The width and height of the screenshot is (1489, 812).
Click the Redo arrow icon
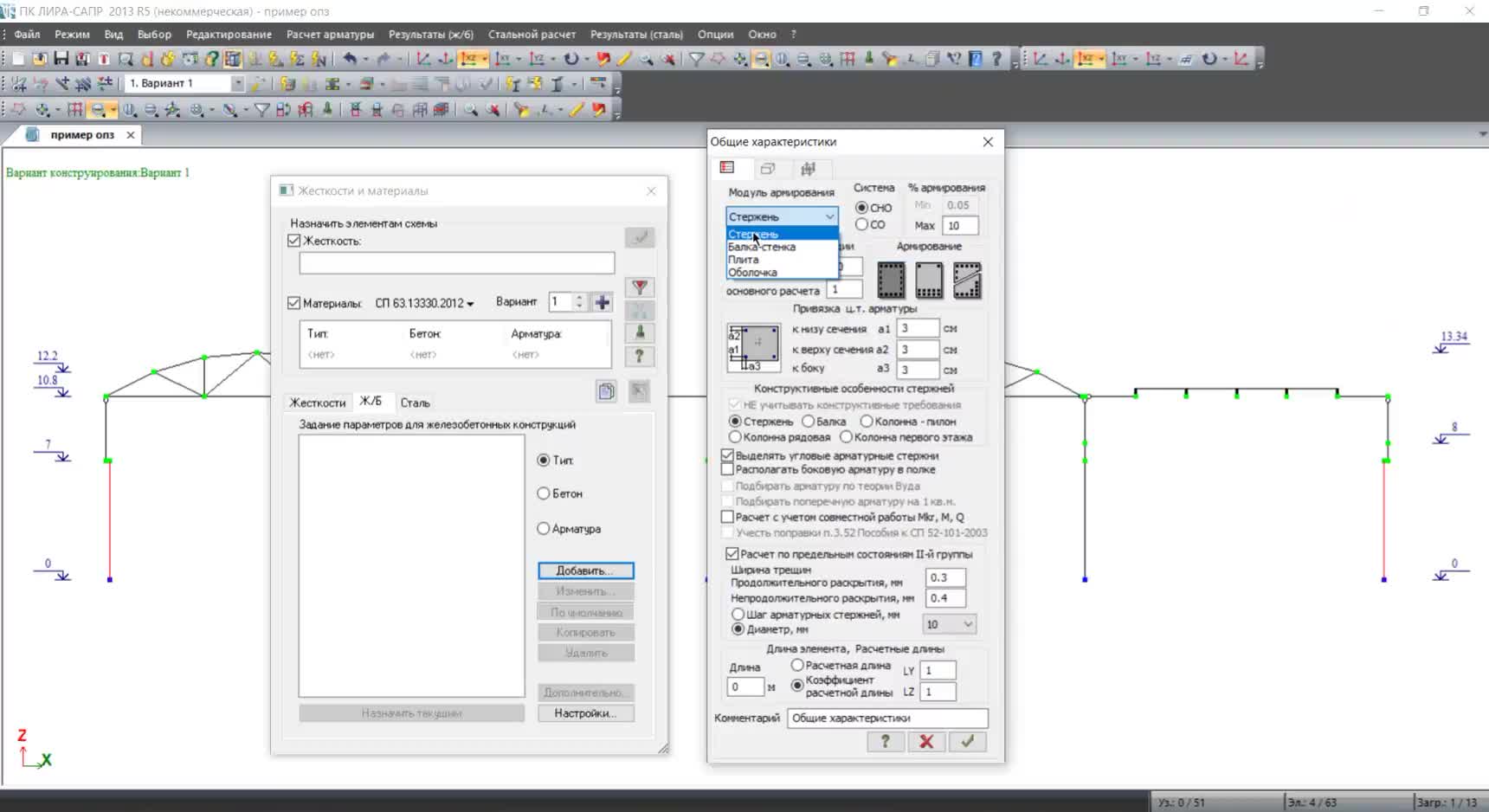[384, 59]
